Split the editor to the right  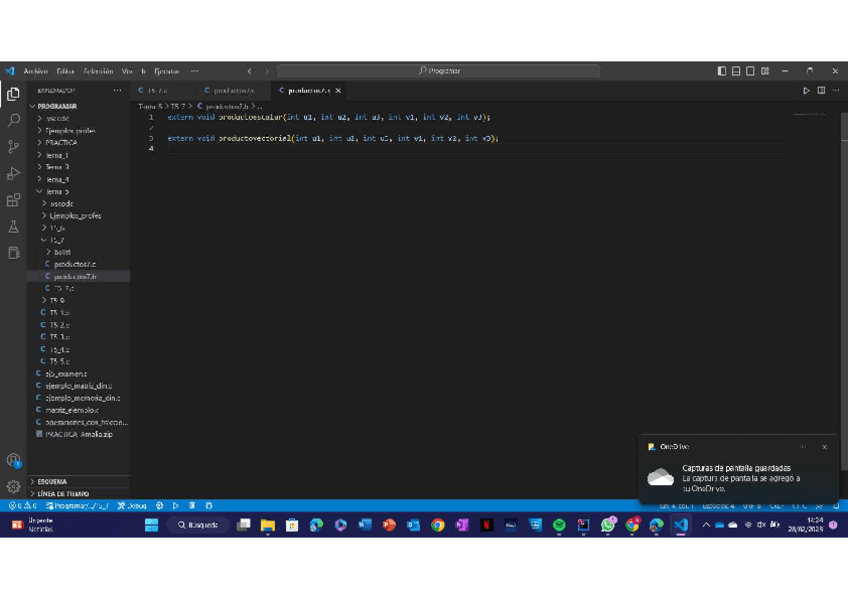(821, 91)
